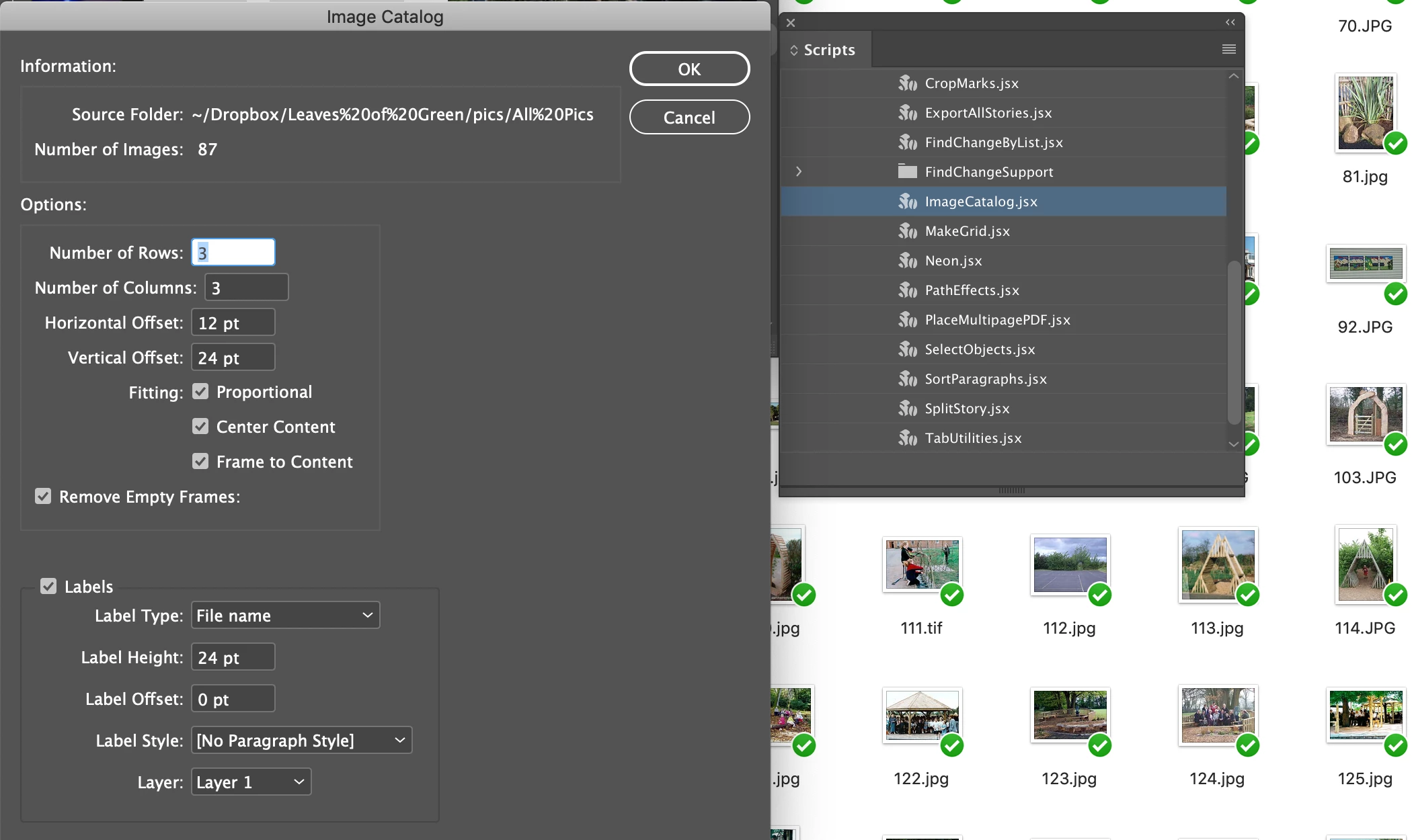Collapse Scripts panel with double-arrow icon
1412x840 pixels.
click(1230, 22)
